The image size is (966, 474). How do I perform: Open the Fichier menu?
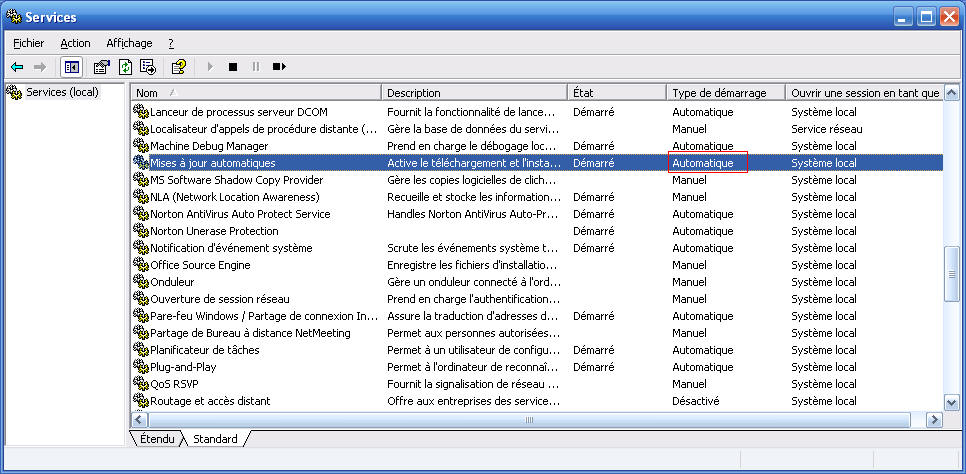29,43
